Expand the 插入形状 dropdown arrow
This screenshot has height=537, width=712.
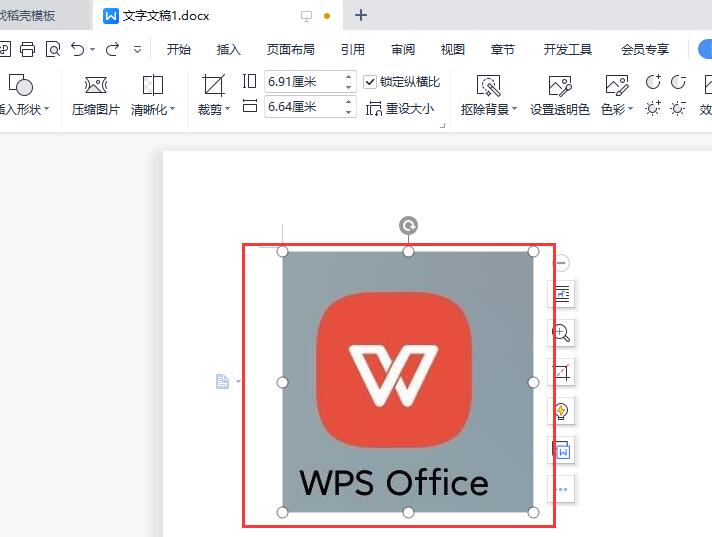tap(46, 109)
